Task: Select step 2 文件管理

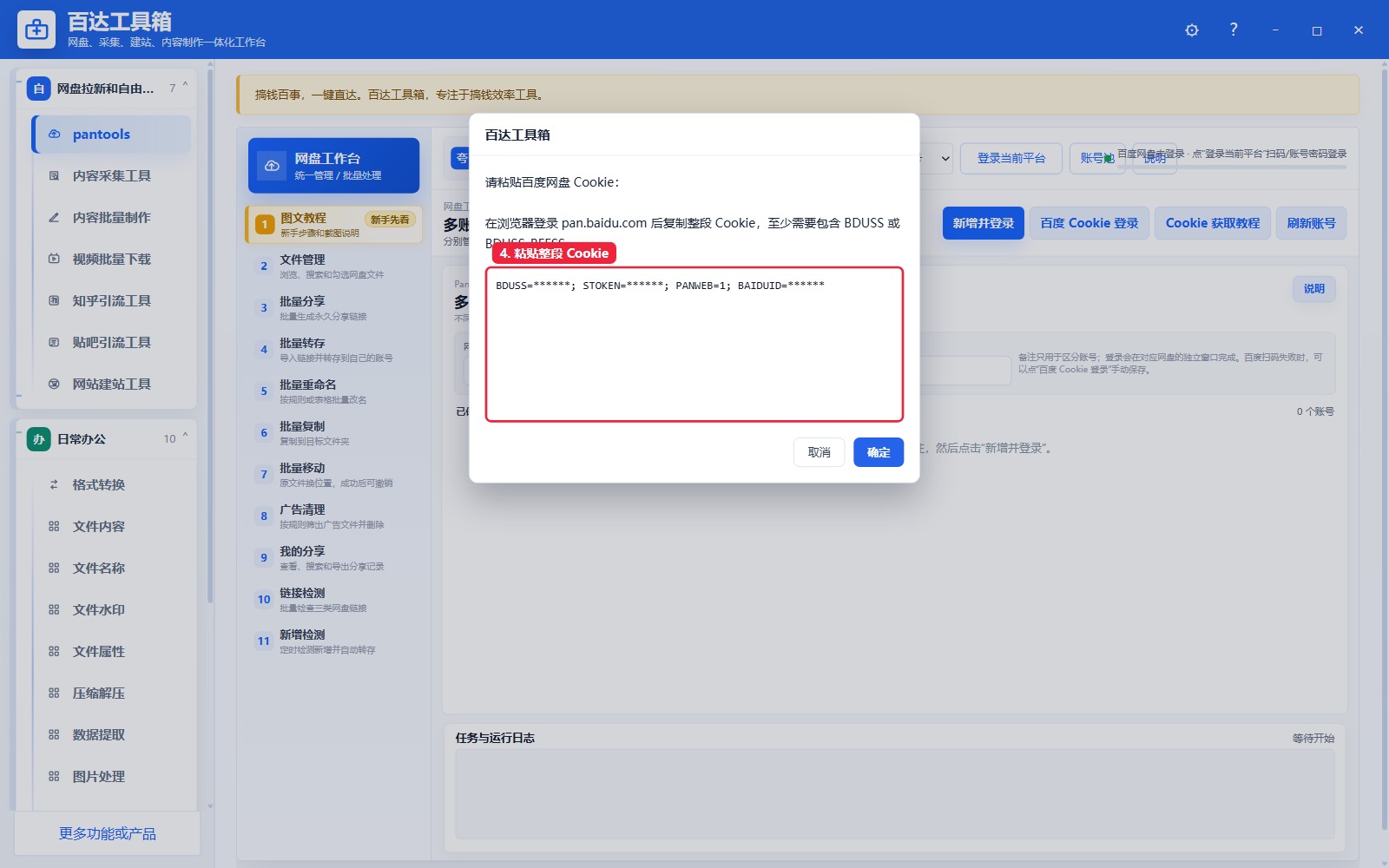Action: (334, 266)
